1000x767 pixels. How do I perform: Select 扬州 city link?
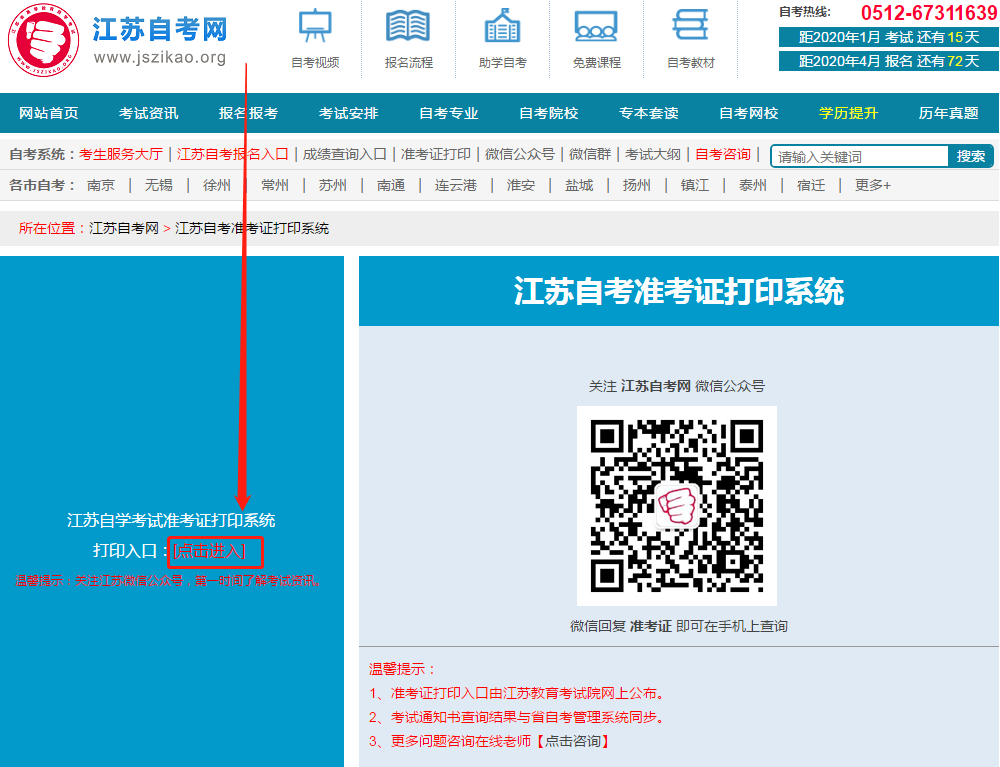tap(636, 186)
